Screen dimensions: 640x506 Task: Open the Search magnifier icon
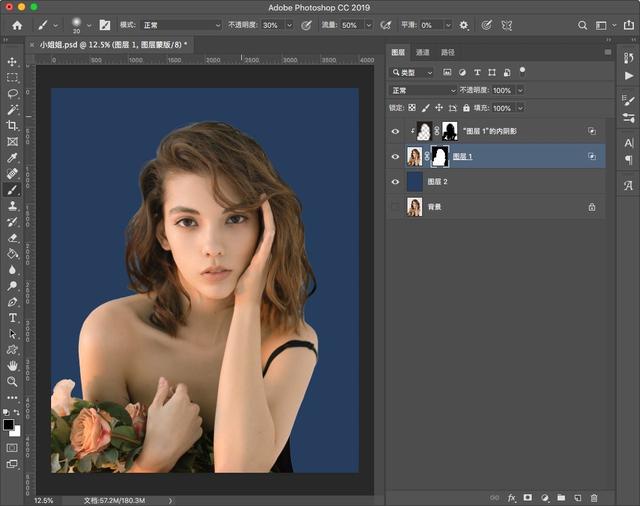[x=582, y=25]
